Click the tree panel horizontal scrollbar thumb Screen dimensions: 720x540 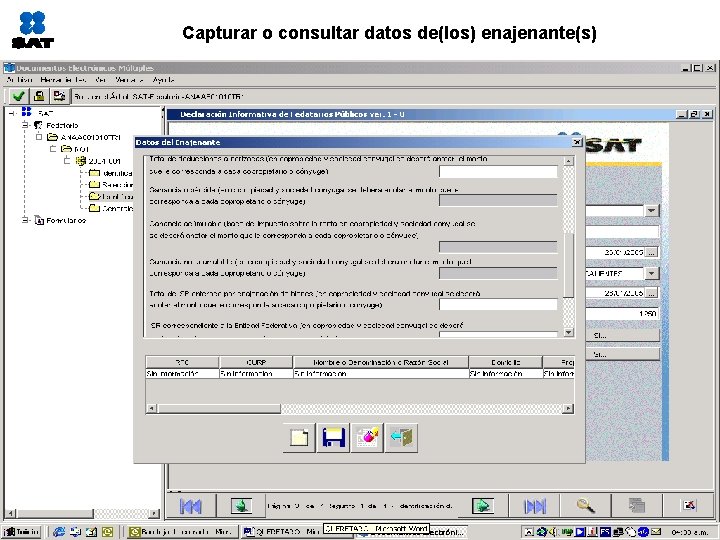pos(55,513)
